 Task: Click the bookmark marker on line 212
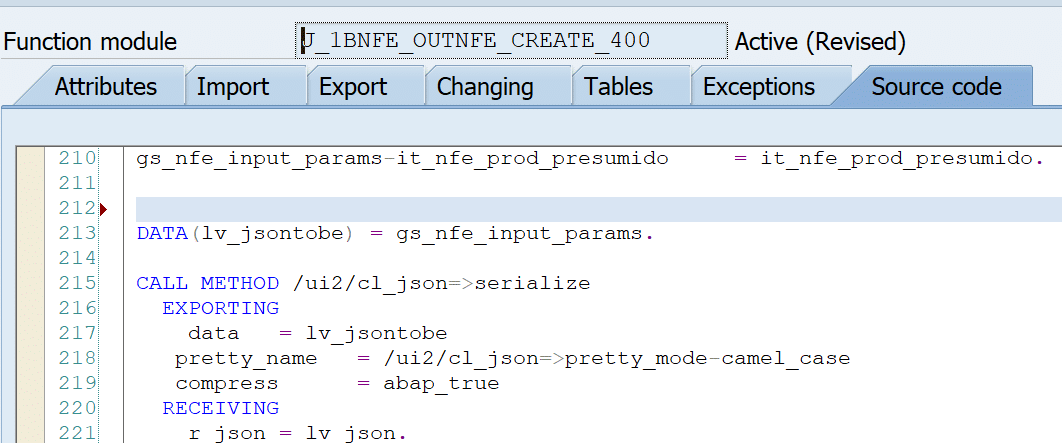point(104,209)
